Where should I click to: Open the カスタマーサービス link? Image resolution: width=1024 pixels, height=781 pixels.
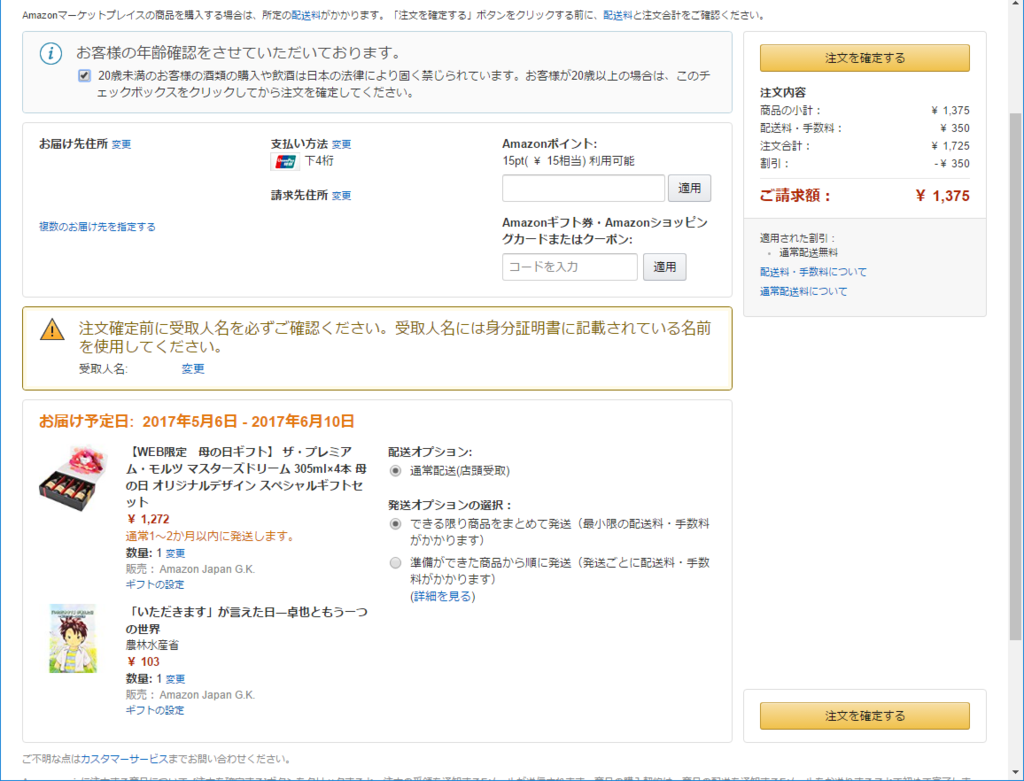tap(124, 759)
